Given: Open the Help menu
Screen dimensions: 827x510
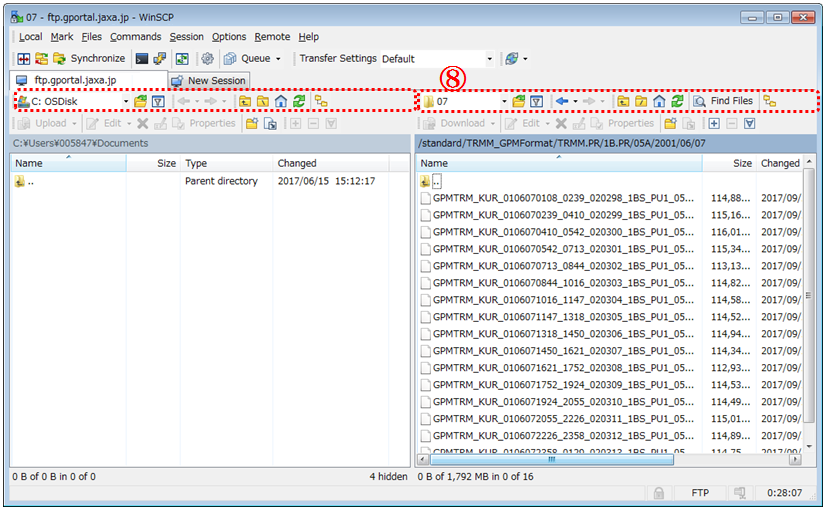Looking at the screenshot, I should [x=309, y=37].
